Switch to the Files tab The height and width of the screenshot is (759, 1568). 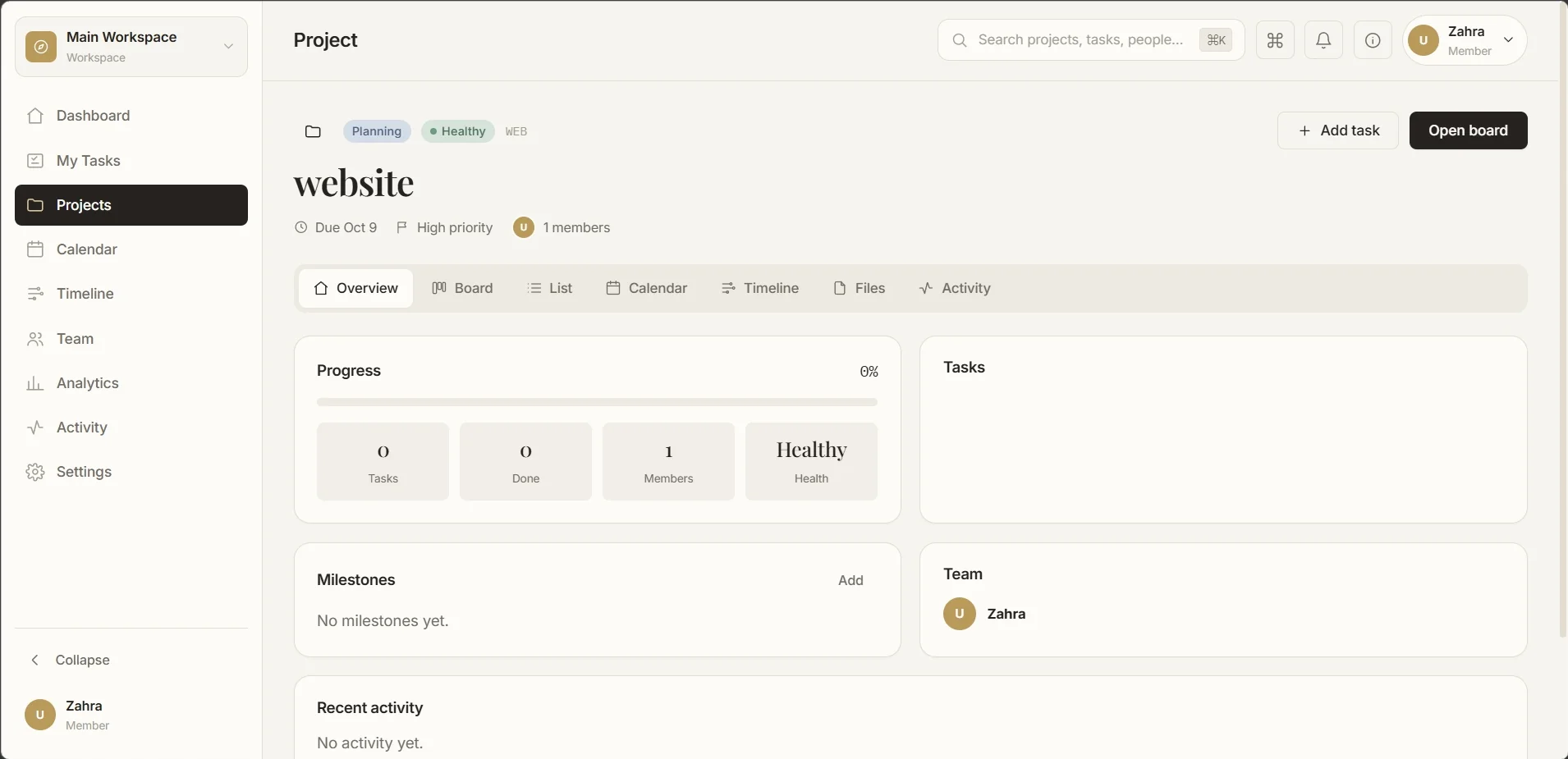click(x=860, y=288)
